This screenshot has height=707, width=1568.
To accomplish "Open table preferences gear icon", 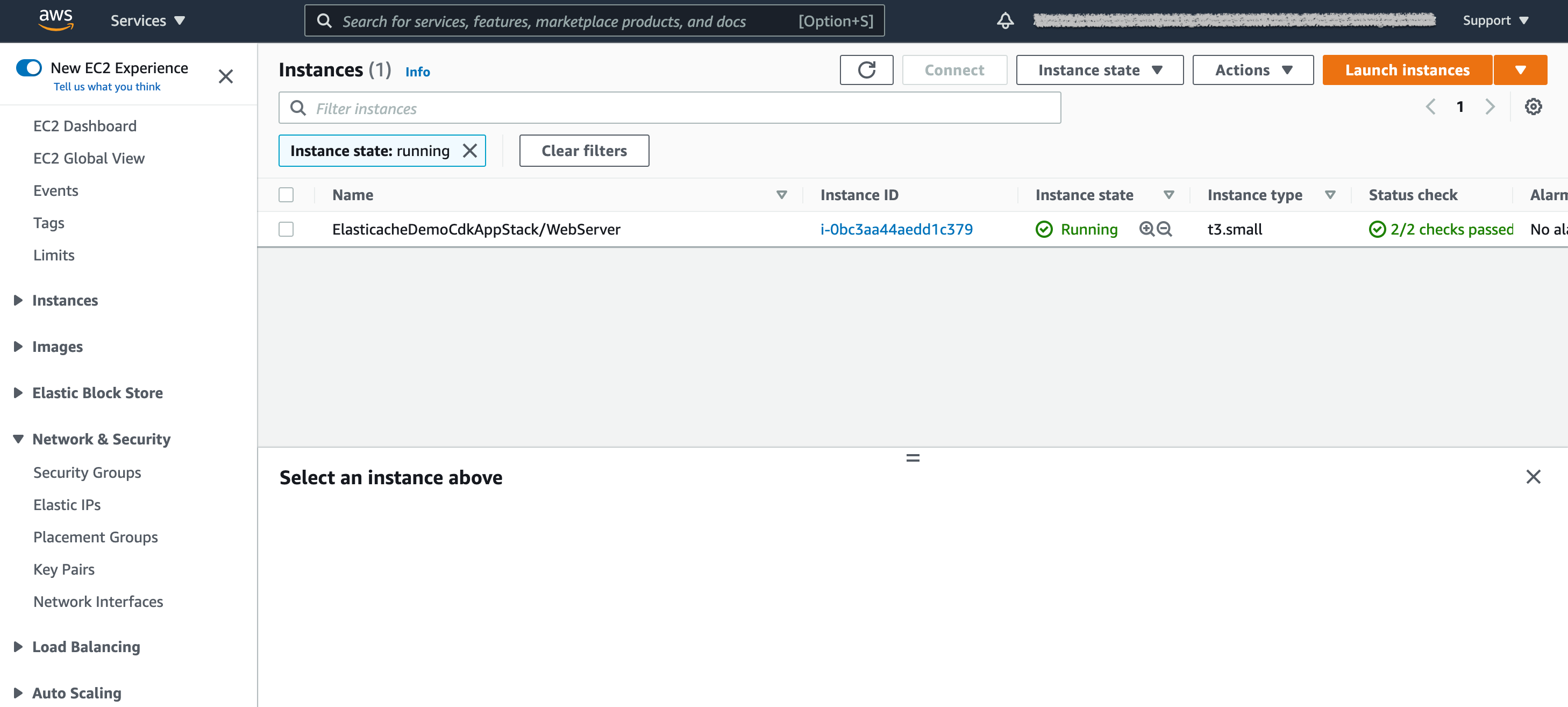I will [1532, 107].
